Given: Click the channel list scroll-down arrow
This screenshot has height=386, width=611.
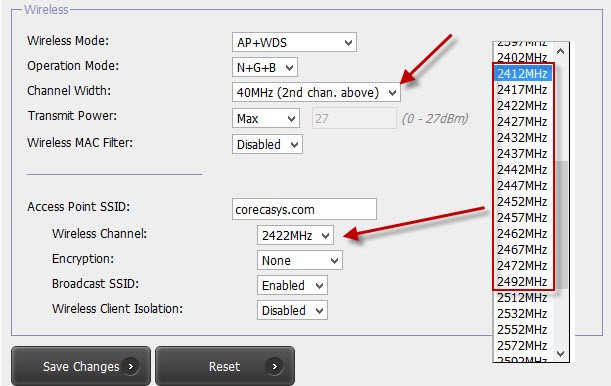Looking at the screenshot, I should click(561, 353).
